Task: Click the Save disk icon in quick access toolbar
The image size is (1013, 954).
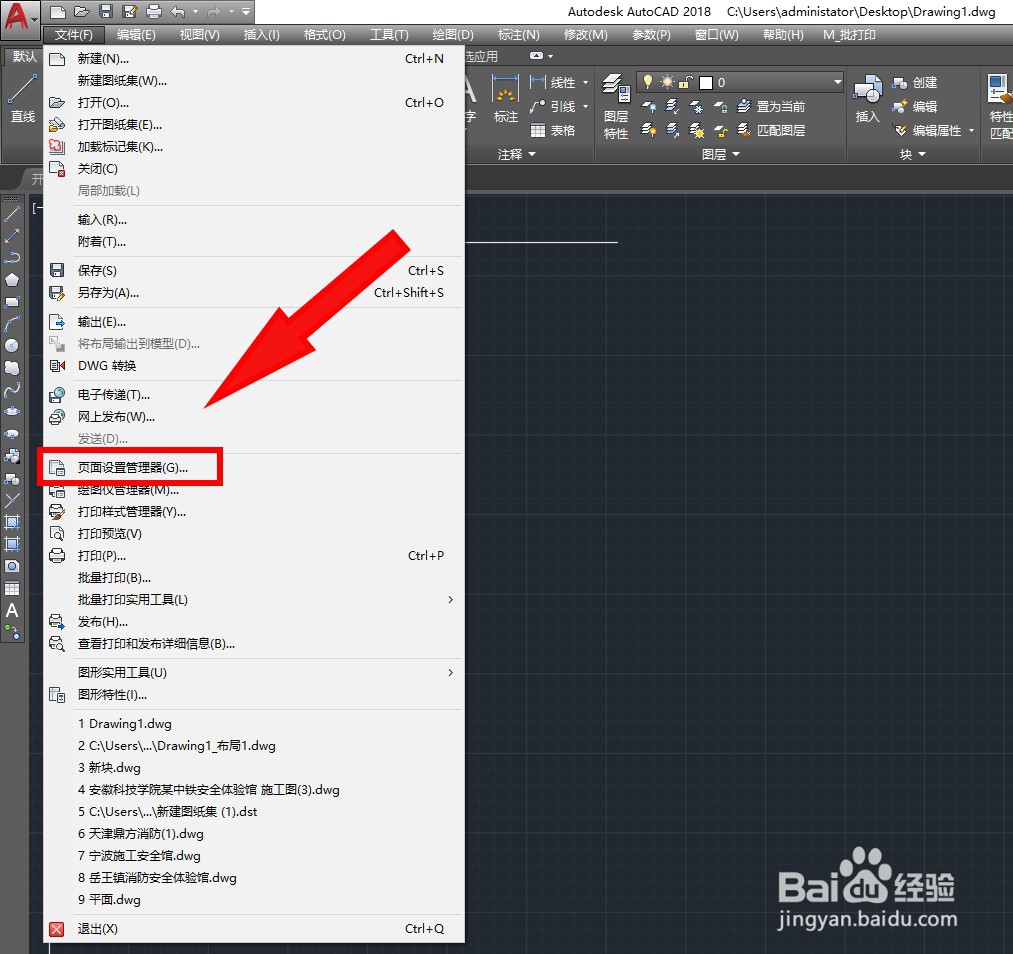Action: click(106, 12)
